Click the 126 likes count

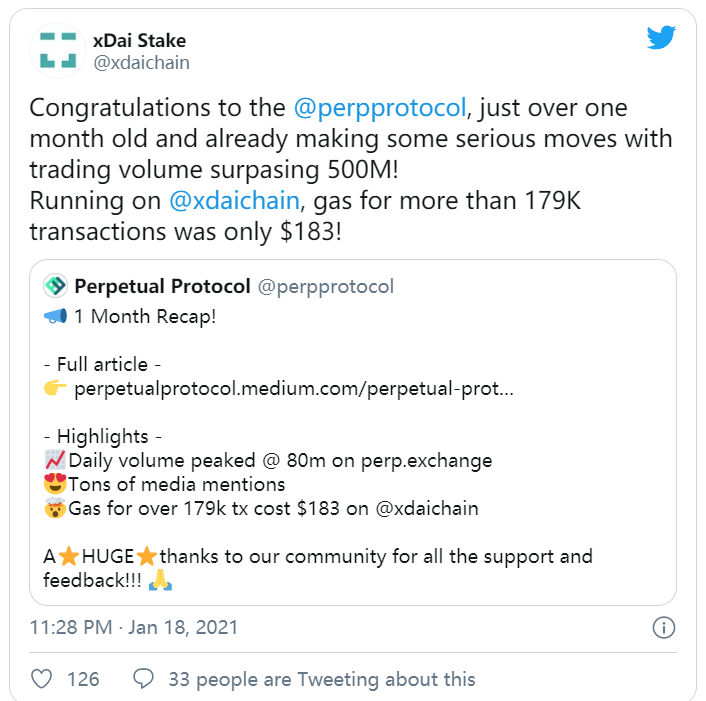[83, 679]
